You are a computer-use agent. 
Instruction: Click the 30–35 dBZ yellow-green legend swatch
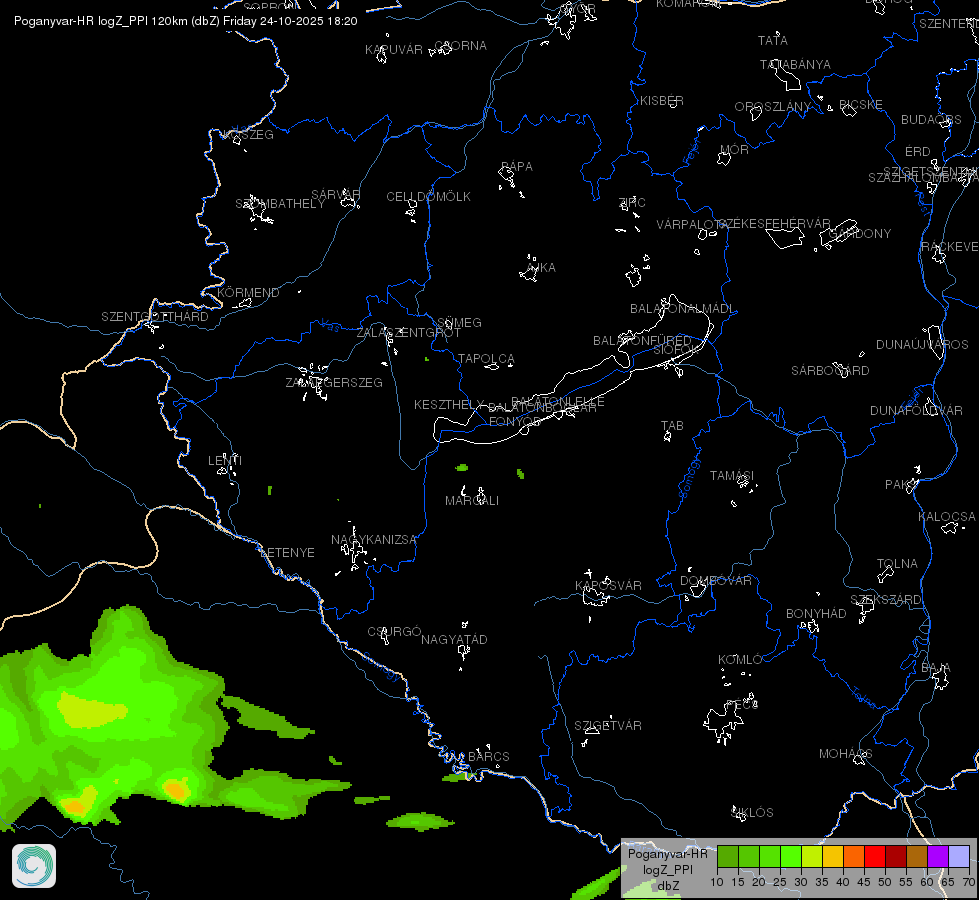[812, 856]
